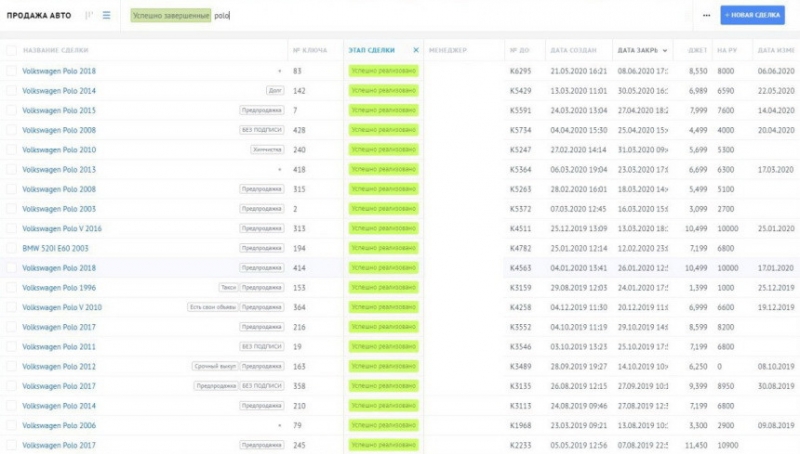Open deal BMW 520I E60 2003
The image size is (800, 454).
click(55, 248)
